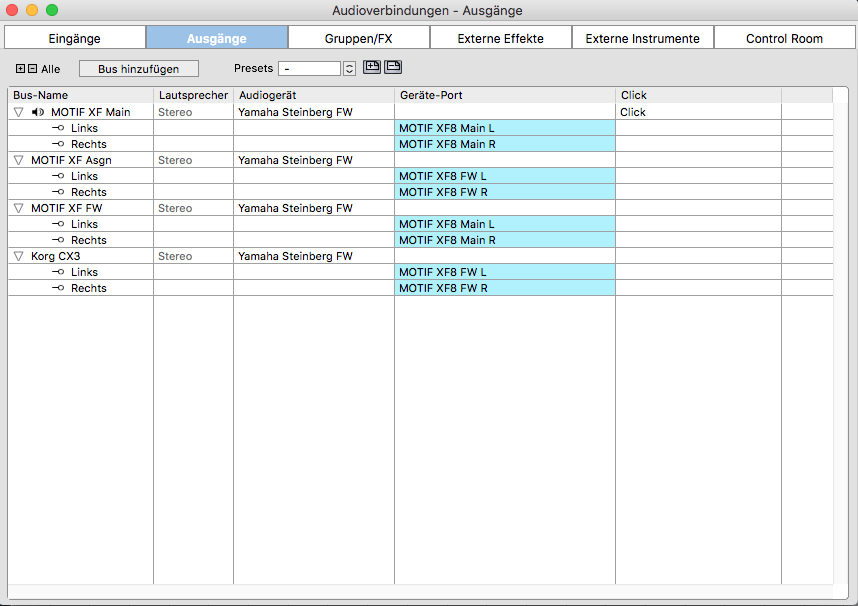858x606 pixels.
Task: Click connector icon of MOTIF XF Main Links
Action: (x=58, y=128)
